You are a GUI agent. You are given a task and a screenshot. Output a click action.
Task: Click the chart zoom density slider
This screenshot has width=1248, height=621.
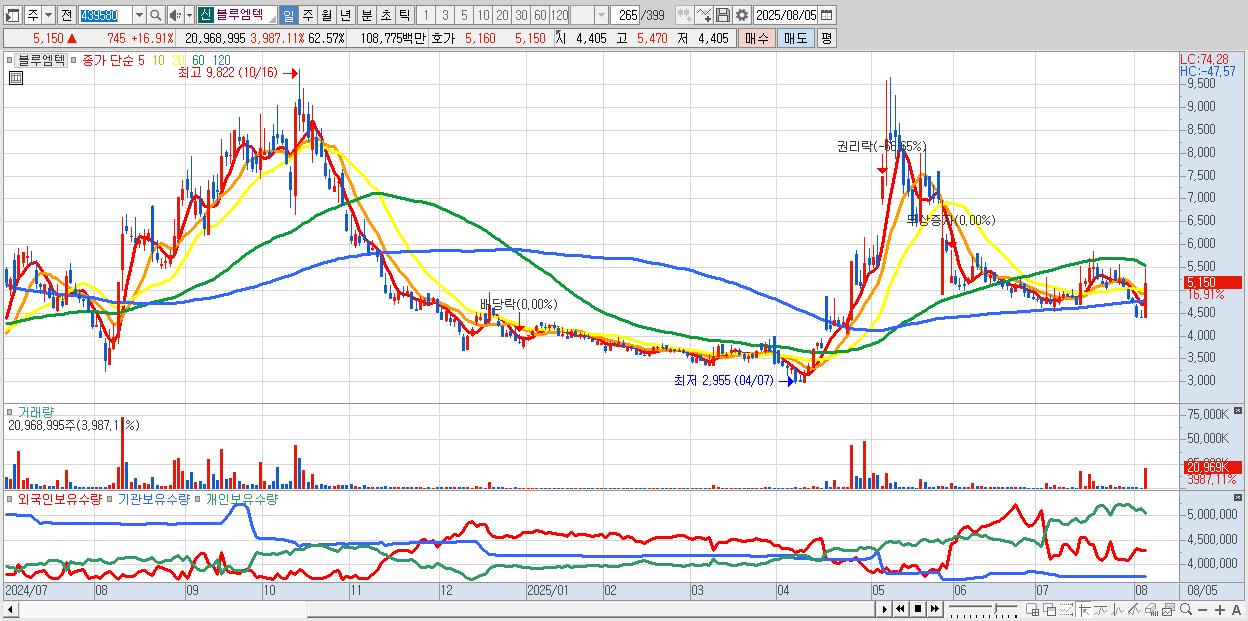983,609
